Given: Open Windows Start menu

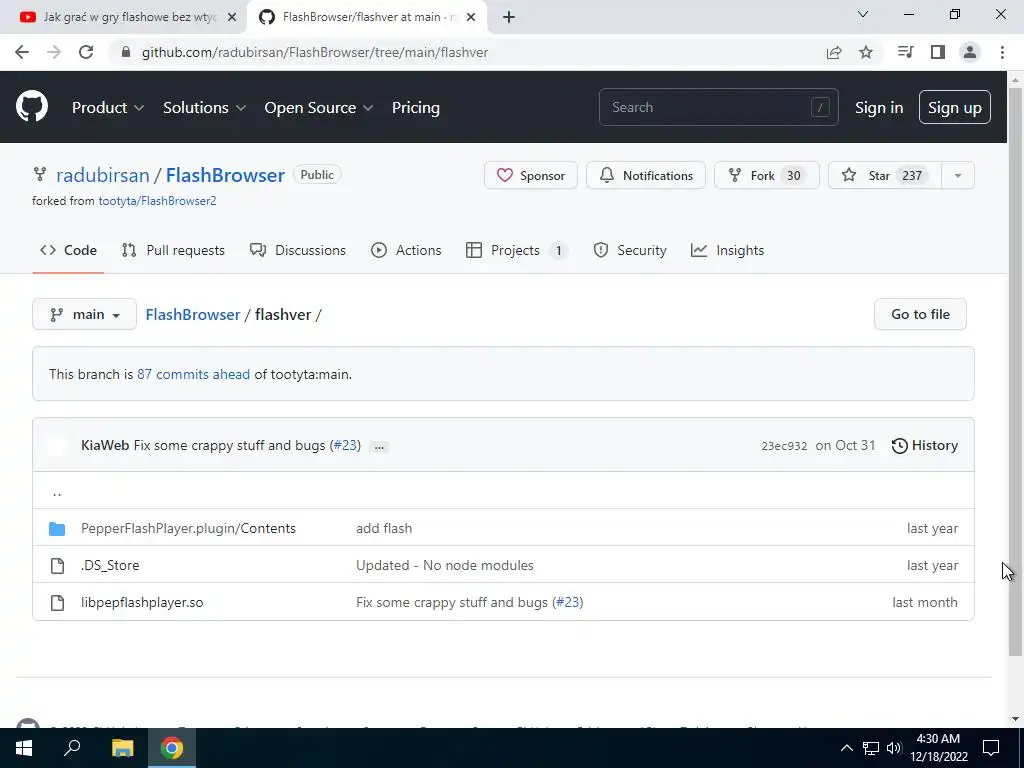Looking at the screenshot, I should click(24, 748).
